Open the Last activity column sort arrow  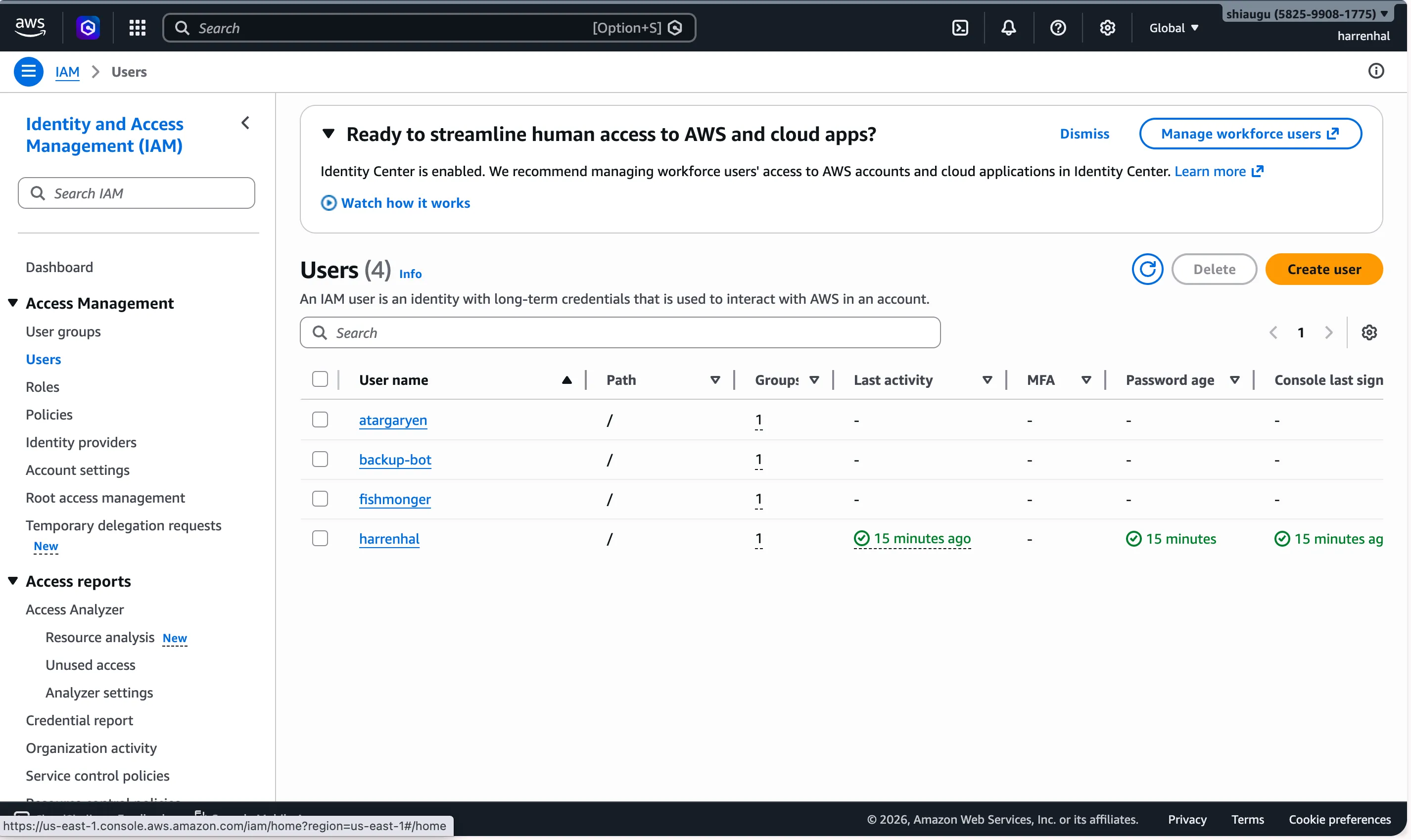987,380
